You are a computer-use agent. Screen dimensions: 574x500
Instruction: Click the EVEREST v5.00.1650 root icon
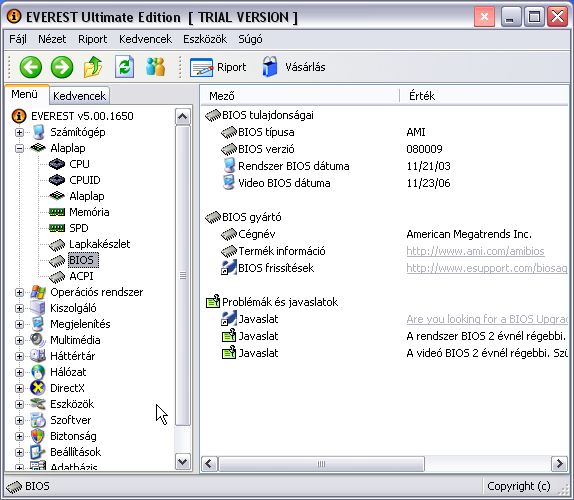[x=19, y=116]
